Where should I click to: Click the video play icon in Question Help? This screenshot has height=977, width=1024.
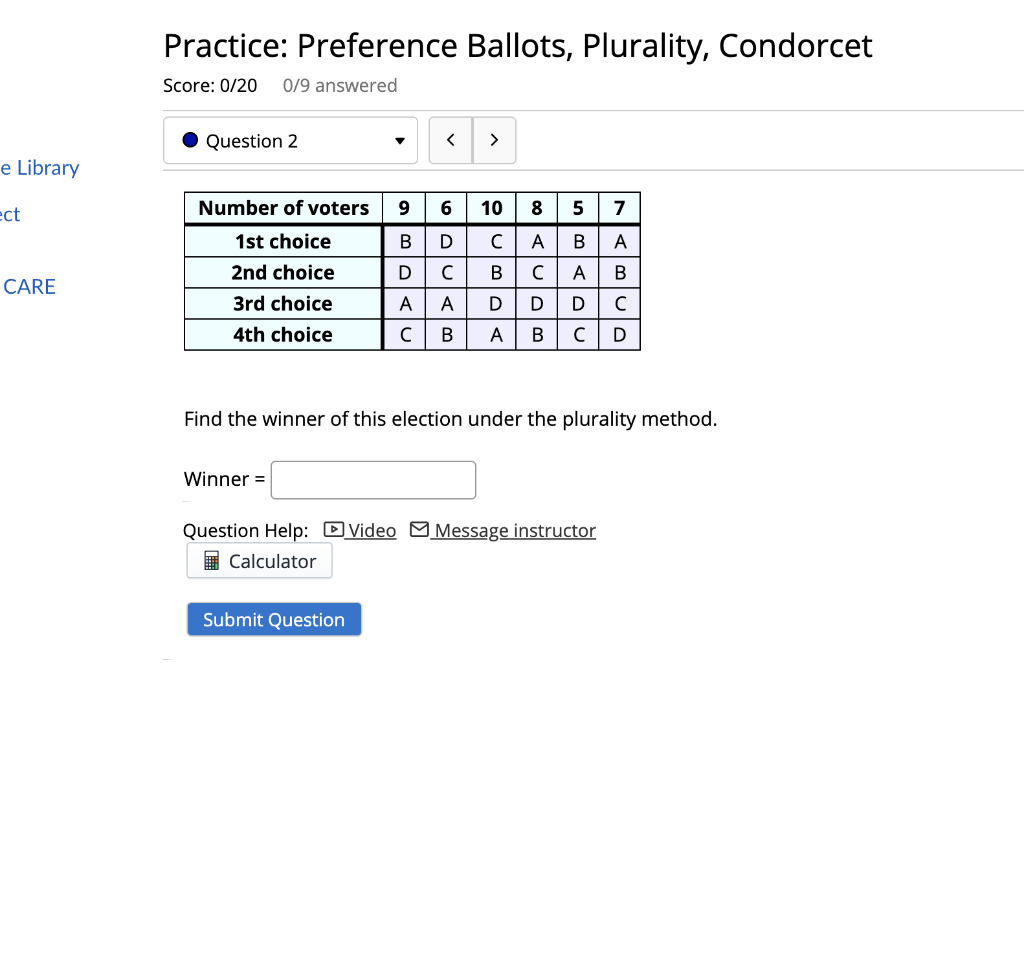pyautogui.click(x=335, y=530)
